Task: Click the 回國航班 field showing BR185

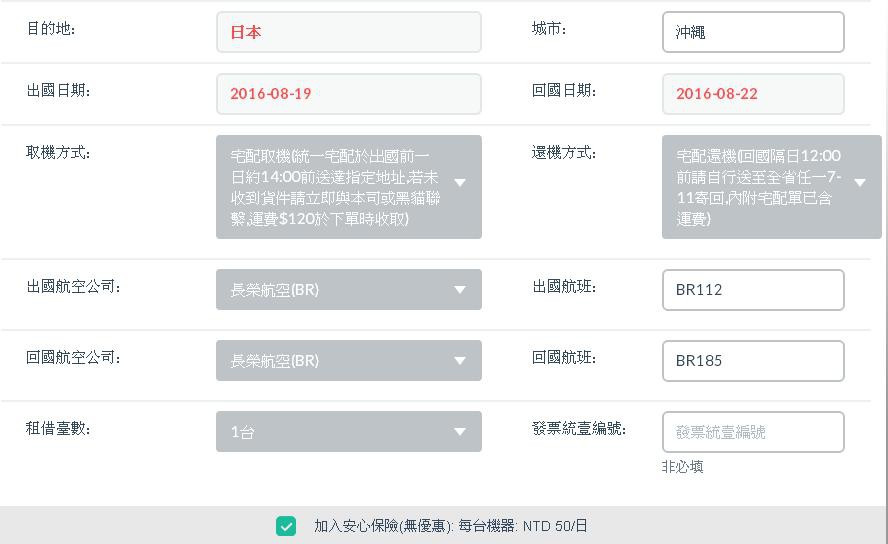Action: pos(753,361)
